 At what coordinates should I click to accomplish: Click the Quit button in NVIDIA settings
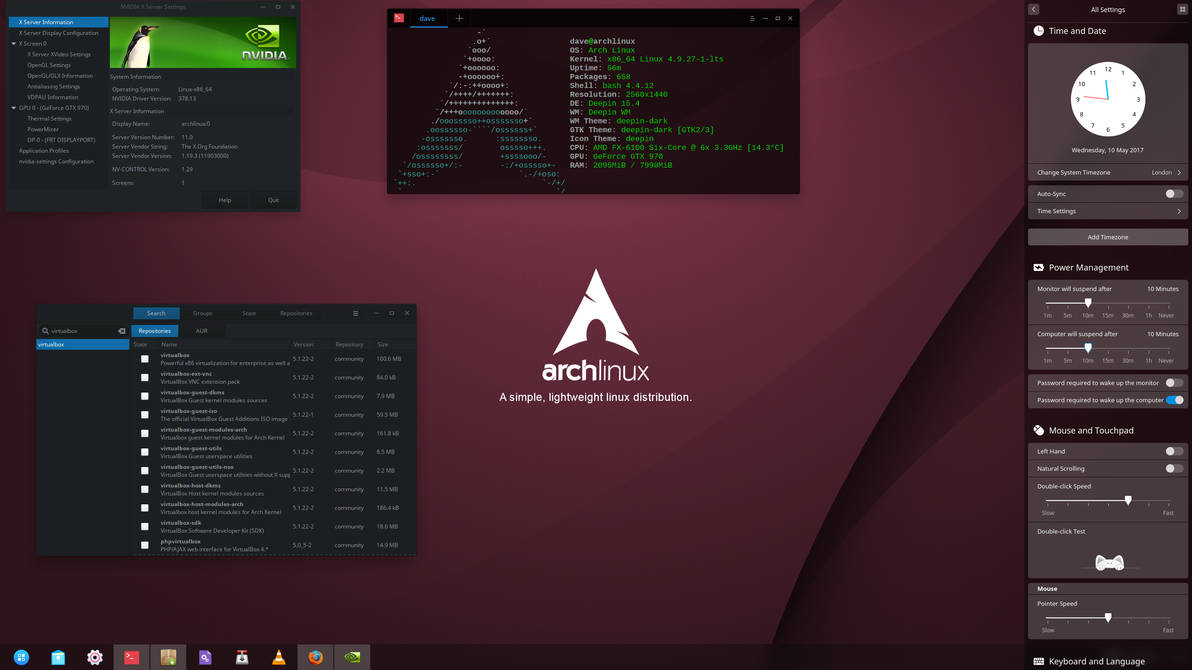(x=274, y=200)
